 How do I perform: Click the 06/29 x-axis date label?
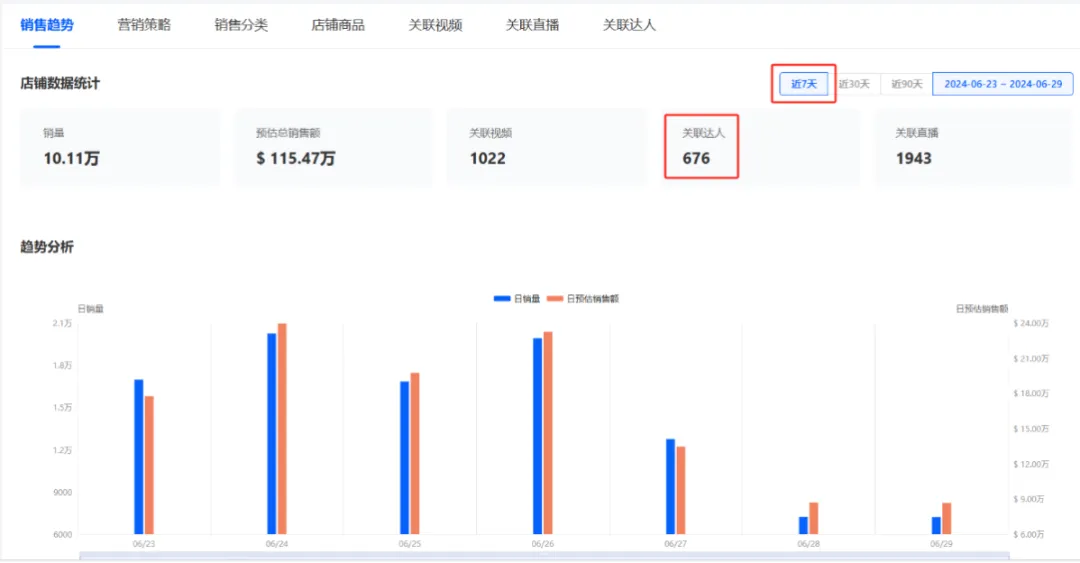click(942, 544)
